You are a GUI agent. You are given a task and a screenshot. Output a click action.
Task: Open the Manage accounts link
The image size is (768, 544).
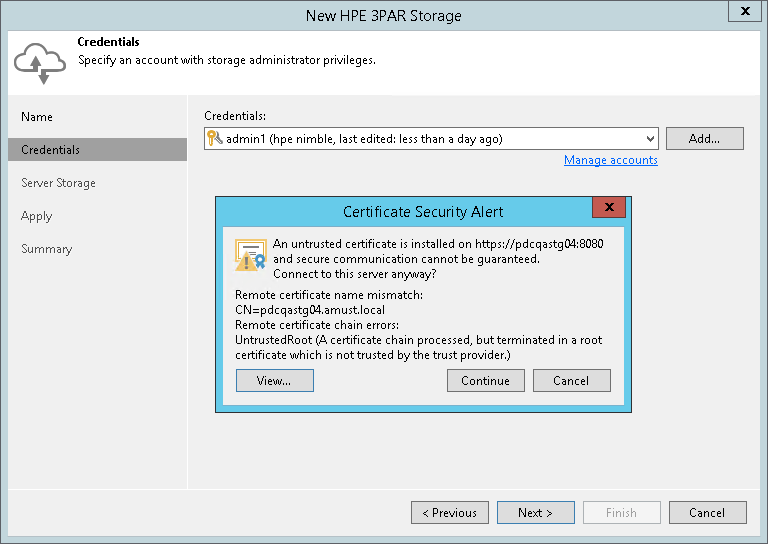[610, 160]
